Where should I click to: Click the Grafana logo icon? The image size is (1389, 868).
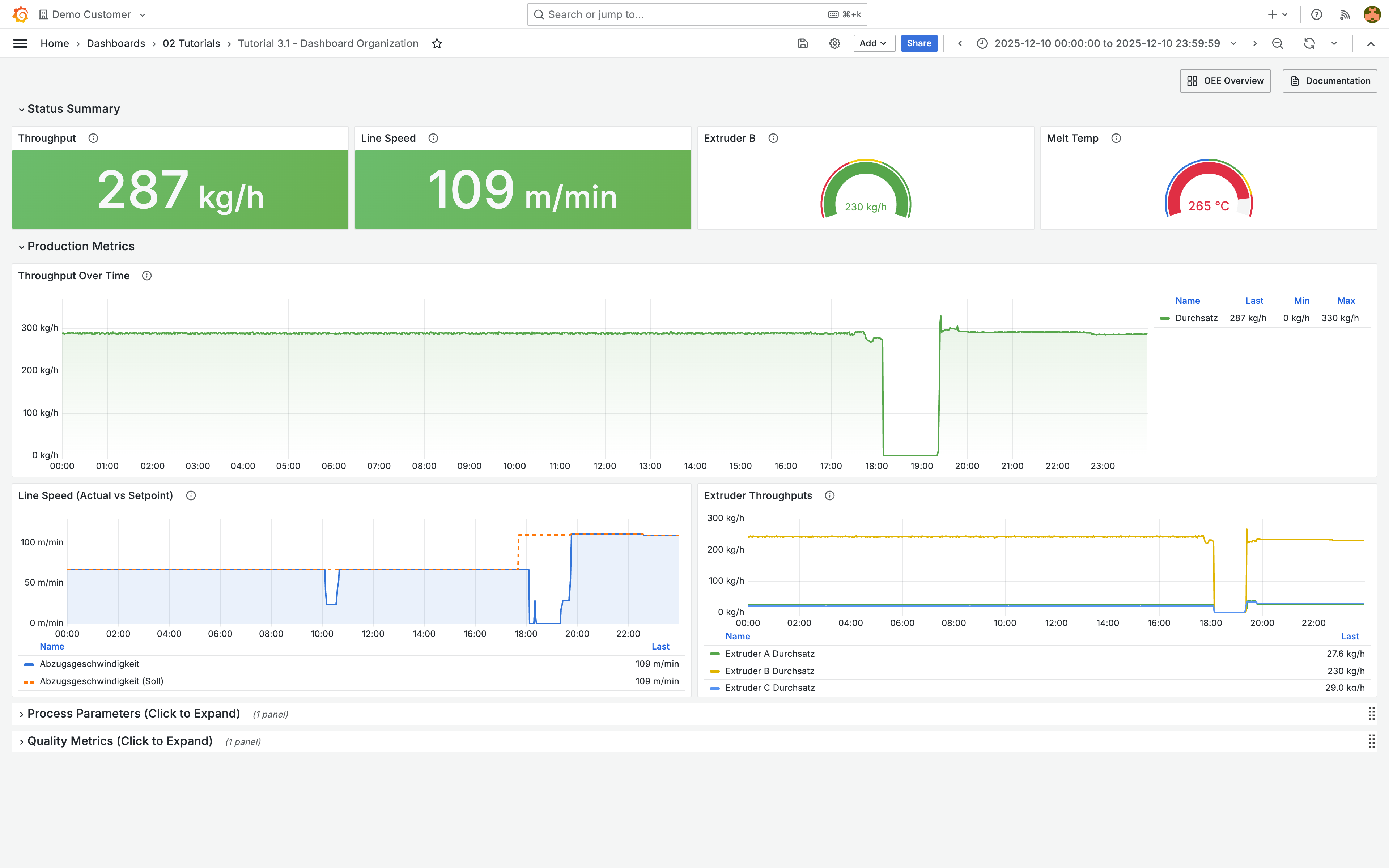coord(21,14)
